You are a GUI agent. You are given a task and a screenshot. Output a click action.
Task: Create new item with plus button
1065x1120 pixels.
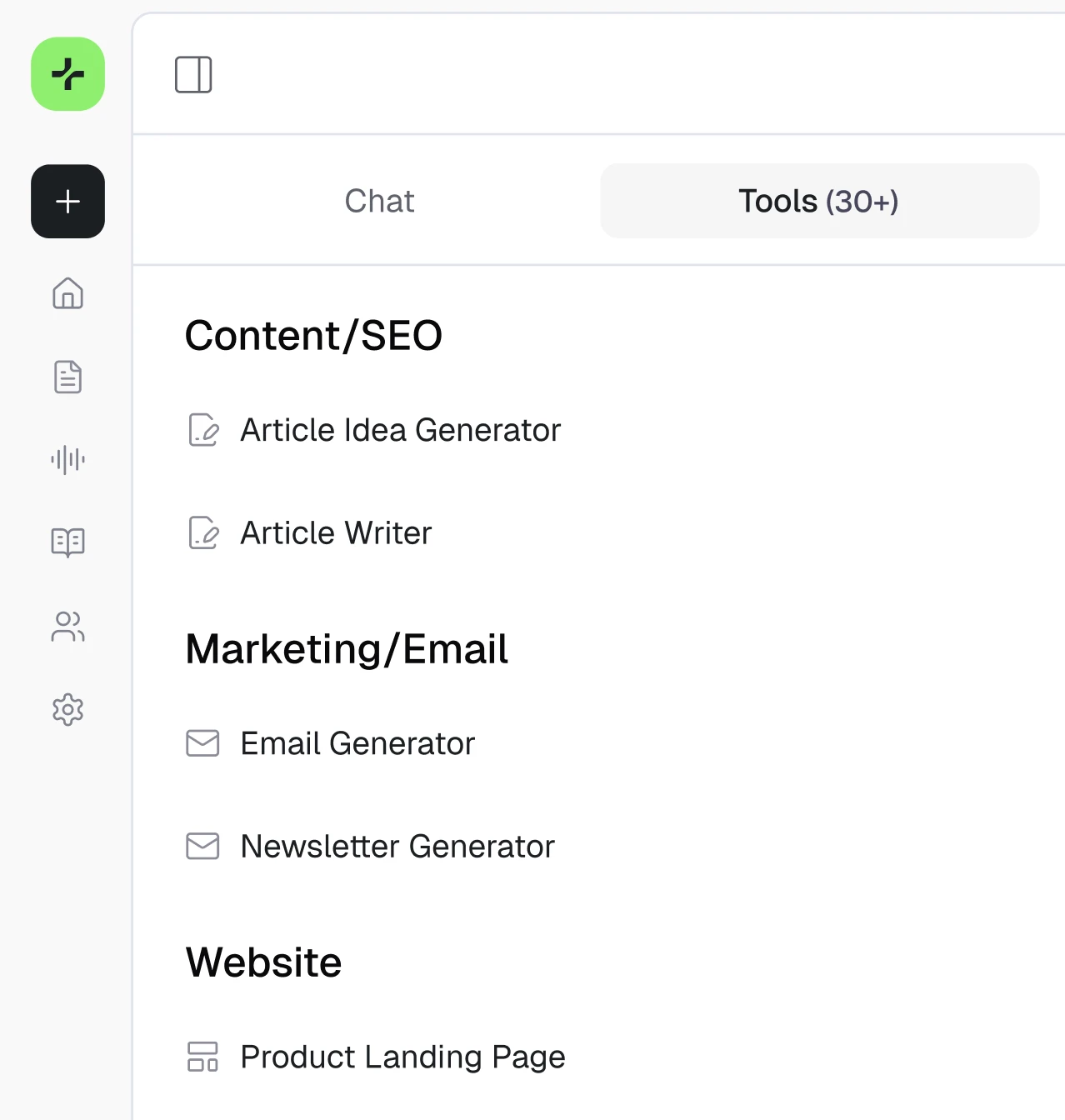(67, 201)
